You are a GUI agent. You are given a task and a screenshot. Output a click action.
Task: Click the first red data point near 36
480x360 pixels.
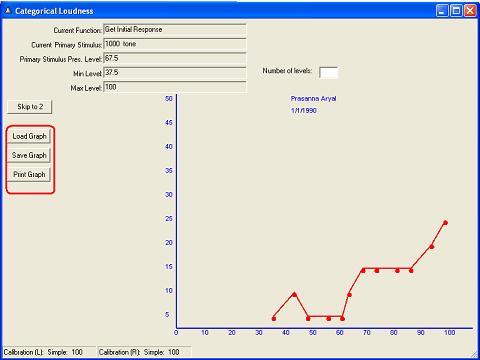pos(274,319)
